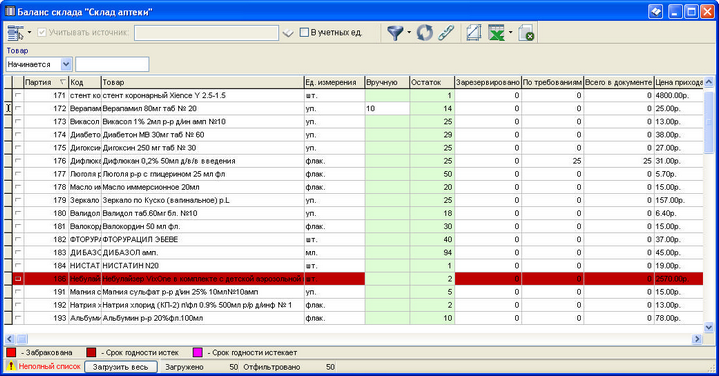
Task: Click the dark red 'Срок годности истек' swatch
Action: click(91, 352)
